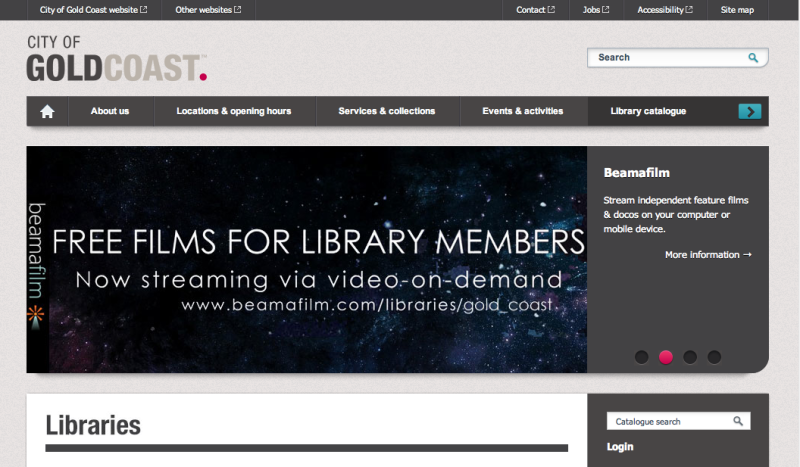800x467 pixels.
Task: Visit City of Gold Coast website link
Action: 93,10
